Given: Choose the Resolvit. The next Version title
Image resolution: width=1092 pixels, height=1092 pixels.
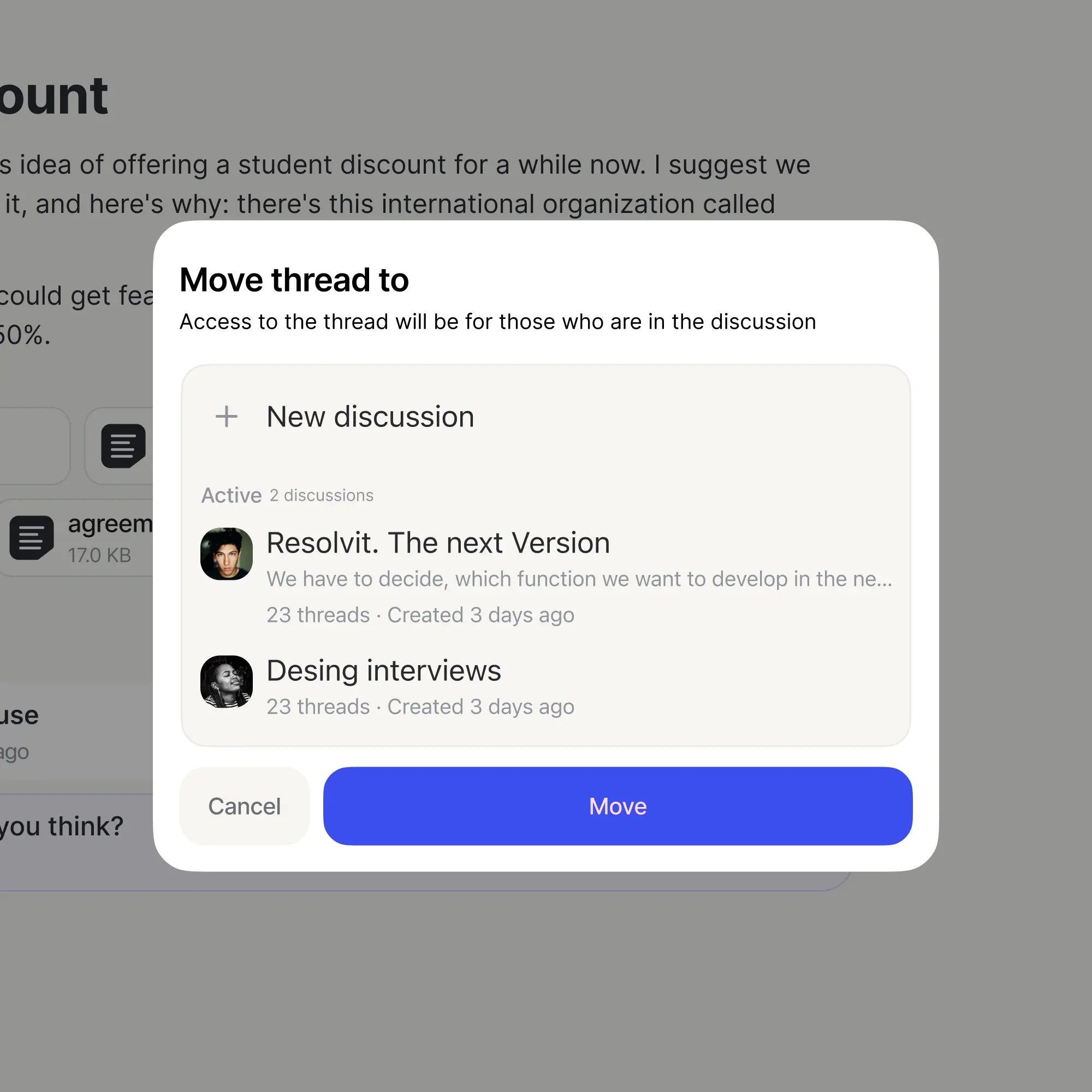Looking at the screenshot, I should pos(438,543).
